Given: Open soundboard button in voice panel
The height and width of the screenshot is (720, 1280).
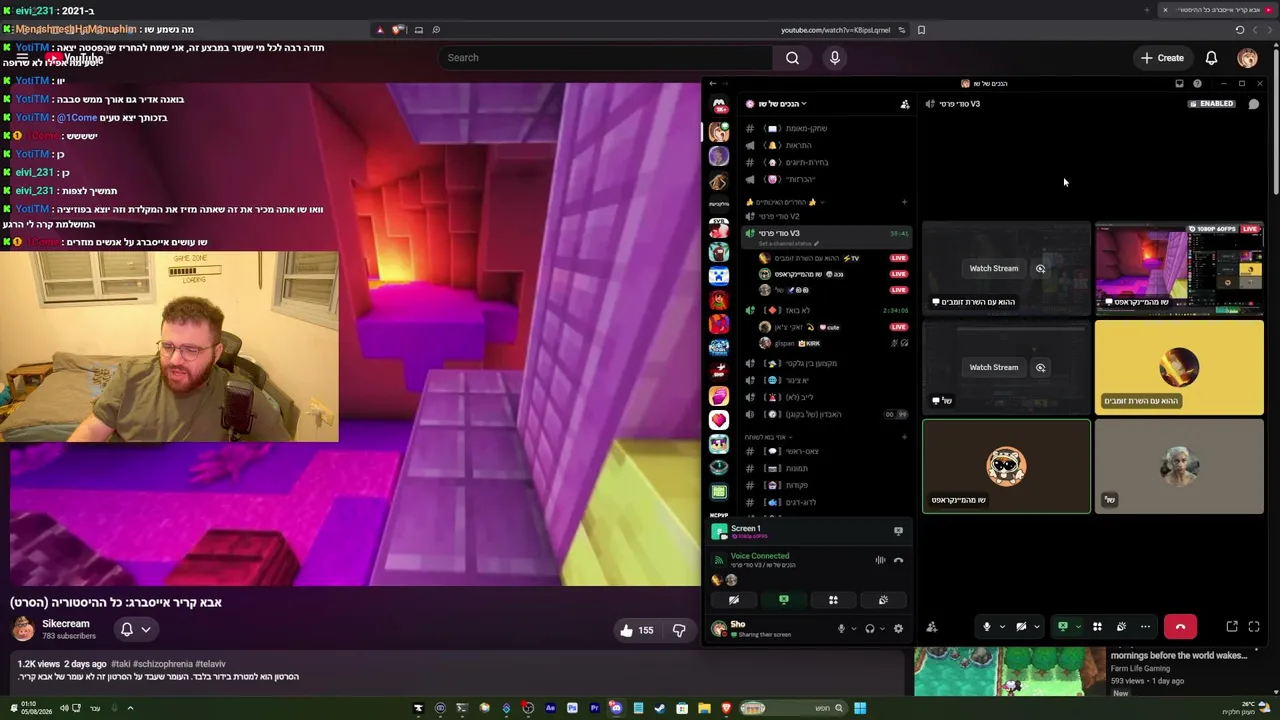Looking at the screenshot, I should pyautogui.click(x=883, y=600).
